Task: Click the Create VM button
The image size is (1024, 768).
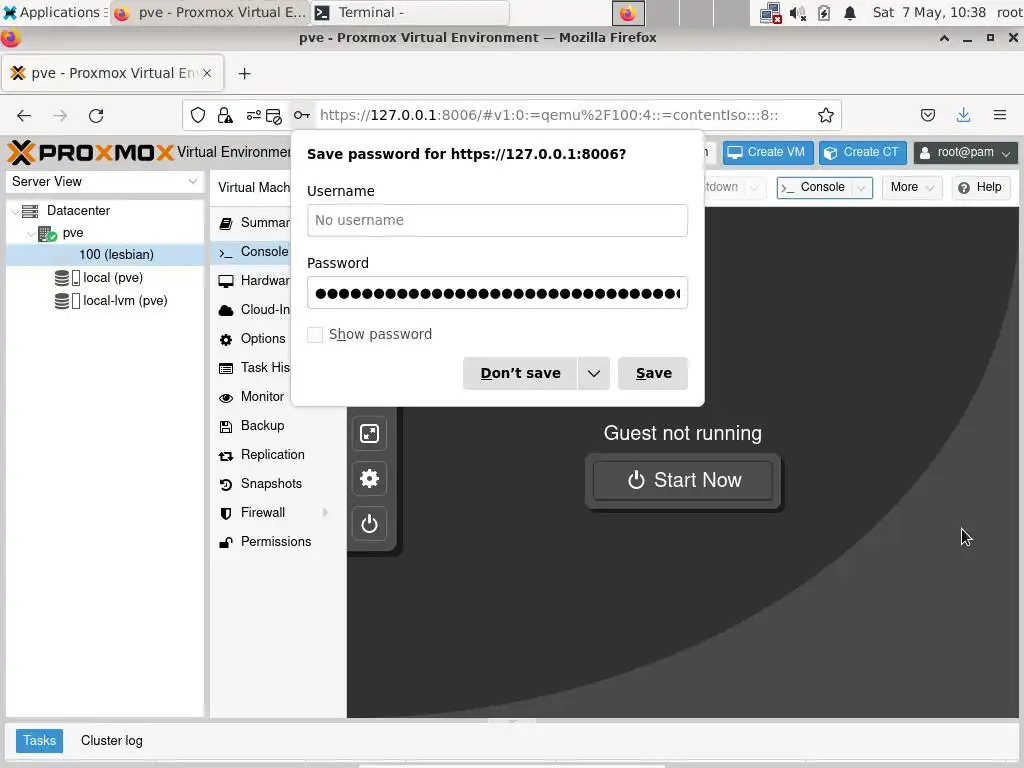Action: tap(767, 153)
